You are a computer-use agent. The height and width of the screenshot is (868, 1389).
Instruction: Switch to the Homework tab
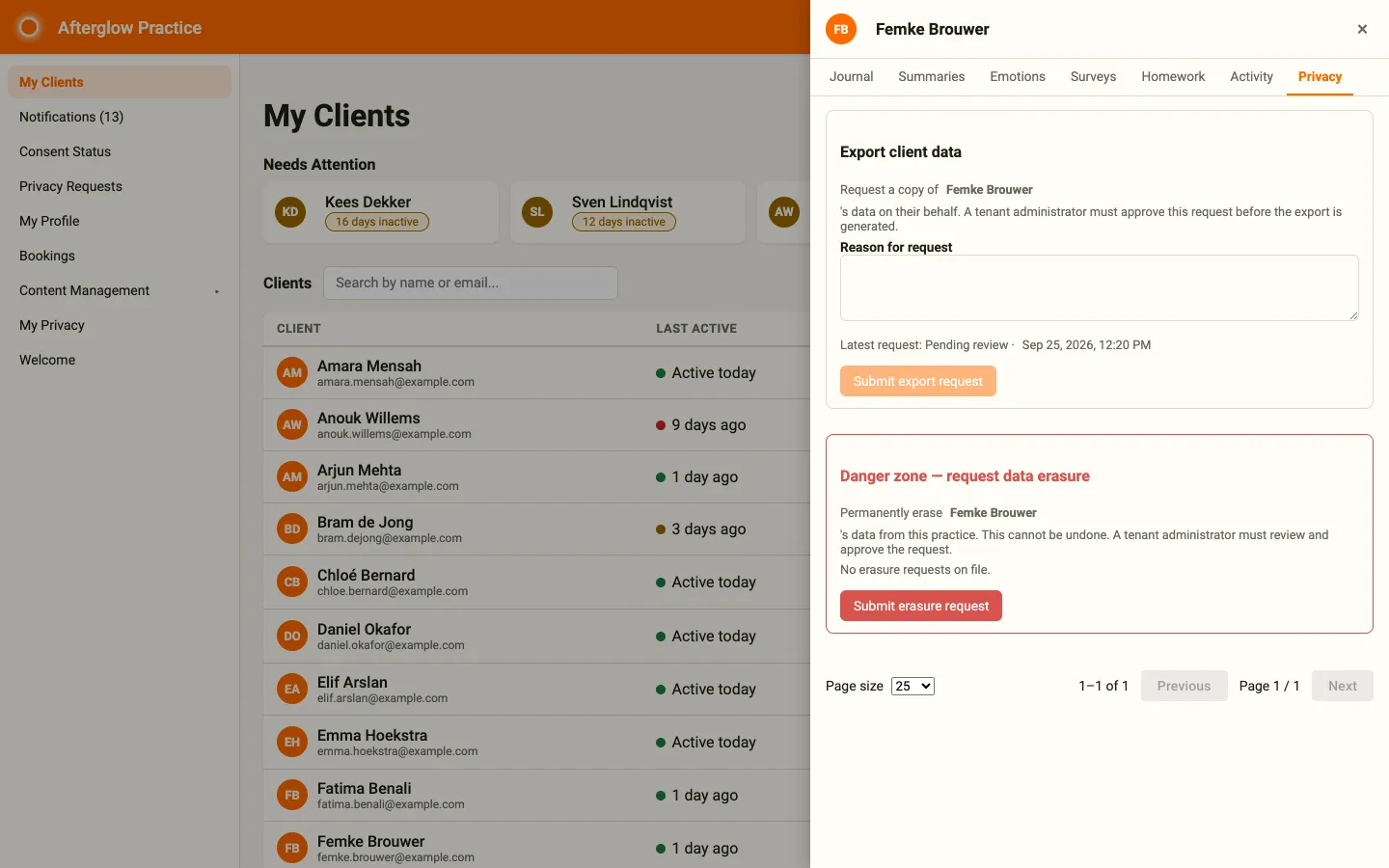coord(1173,76)
